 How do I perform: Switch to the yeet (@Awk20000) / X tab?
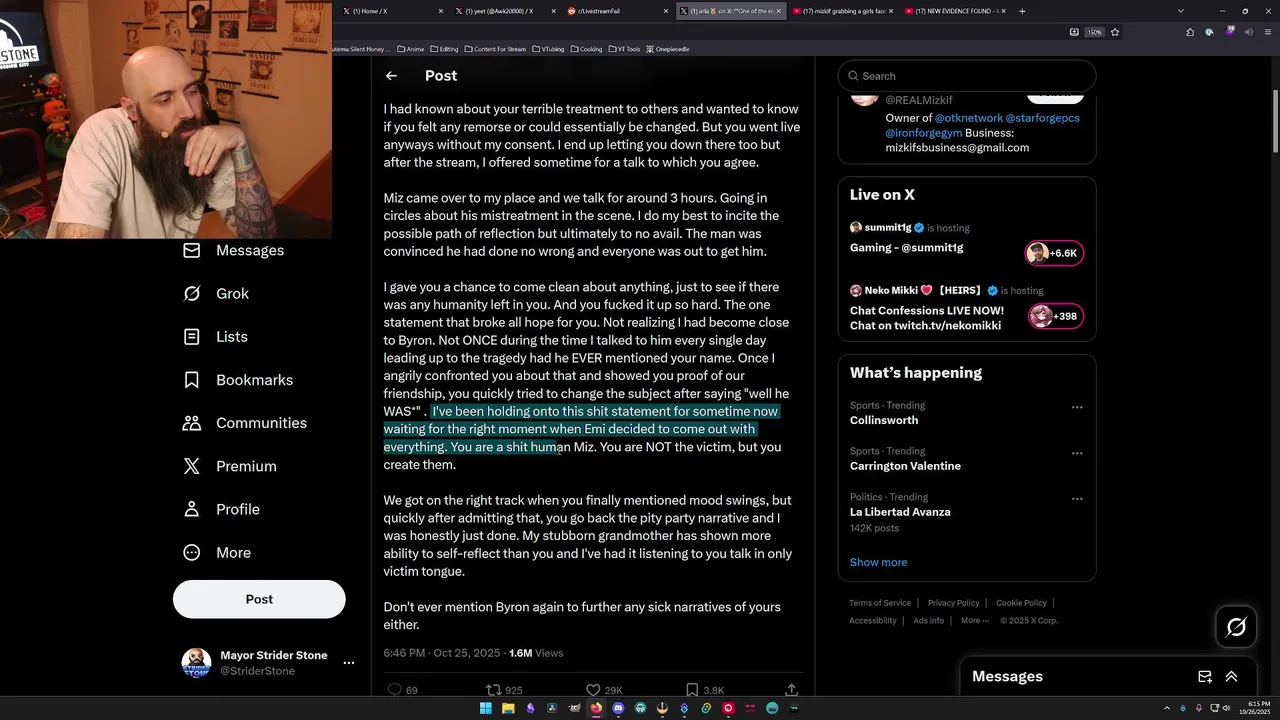pos(503,11)
